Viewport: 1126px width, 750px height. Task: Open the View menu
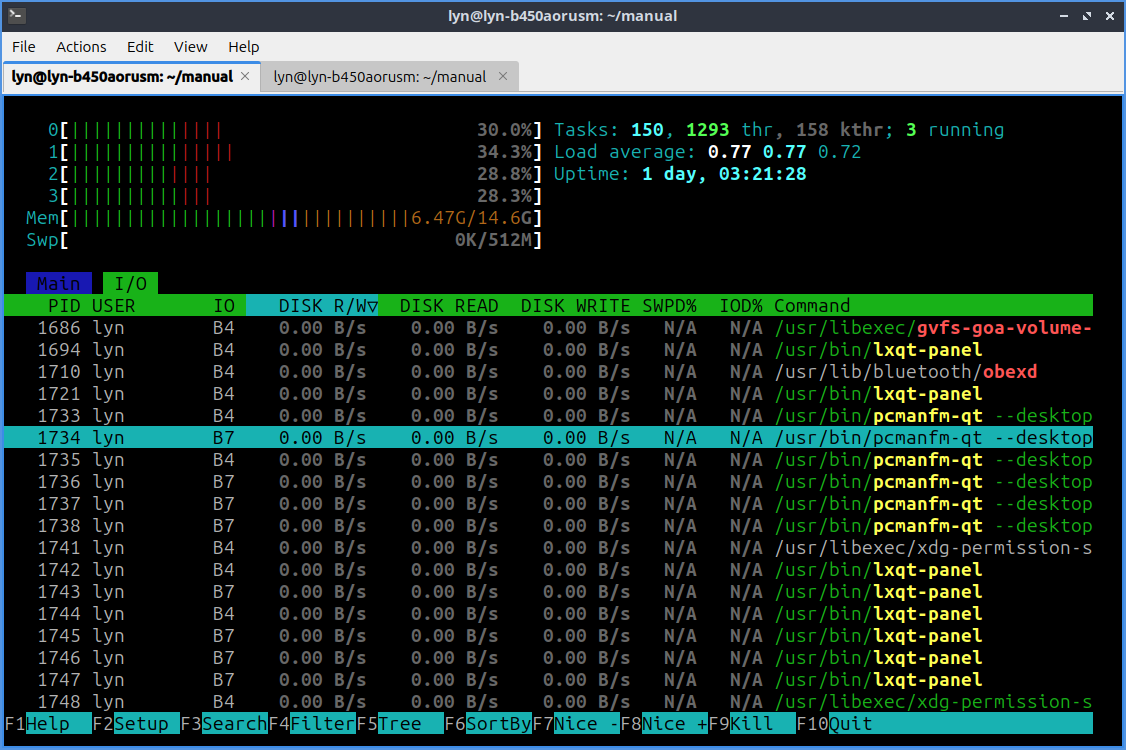coord(190,47)
